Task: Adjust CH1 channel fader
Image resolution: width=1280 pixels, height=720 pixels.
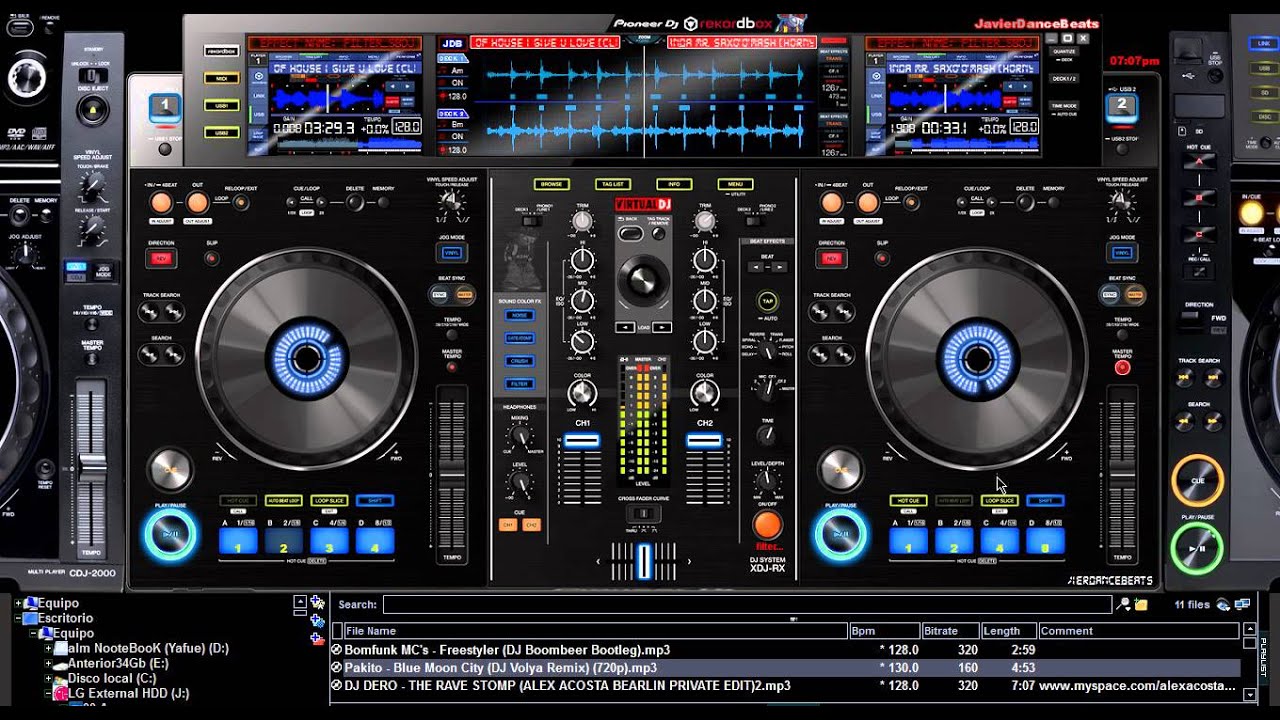Action: 582,441
